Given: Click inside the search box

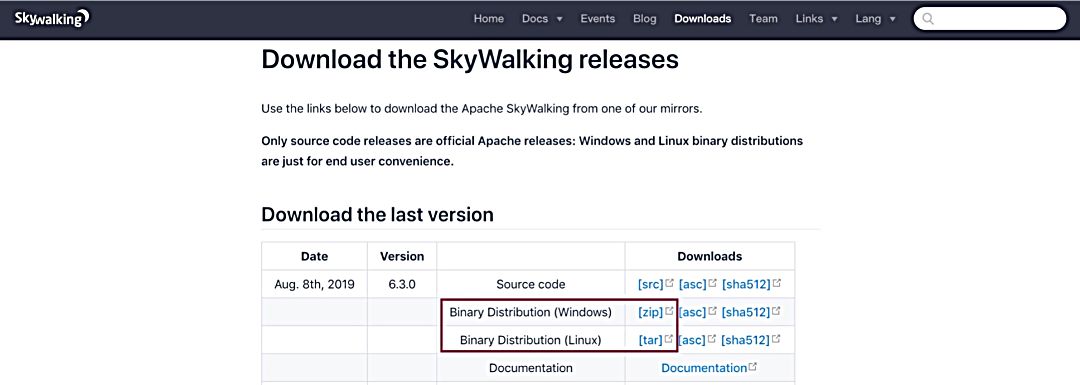Looking at the screenshot, I should 990,19.
